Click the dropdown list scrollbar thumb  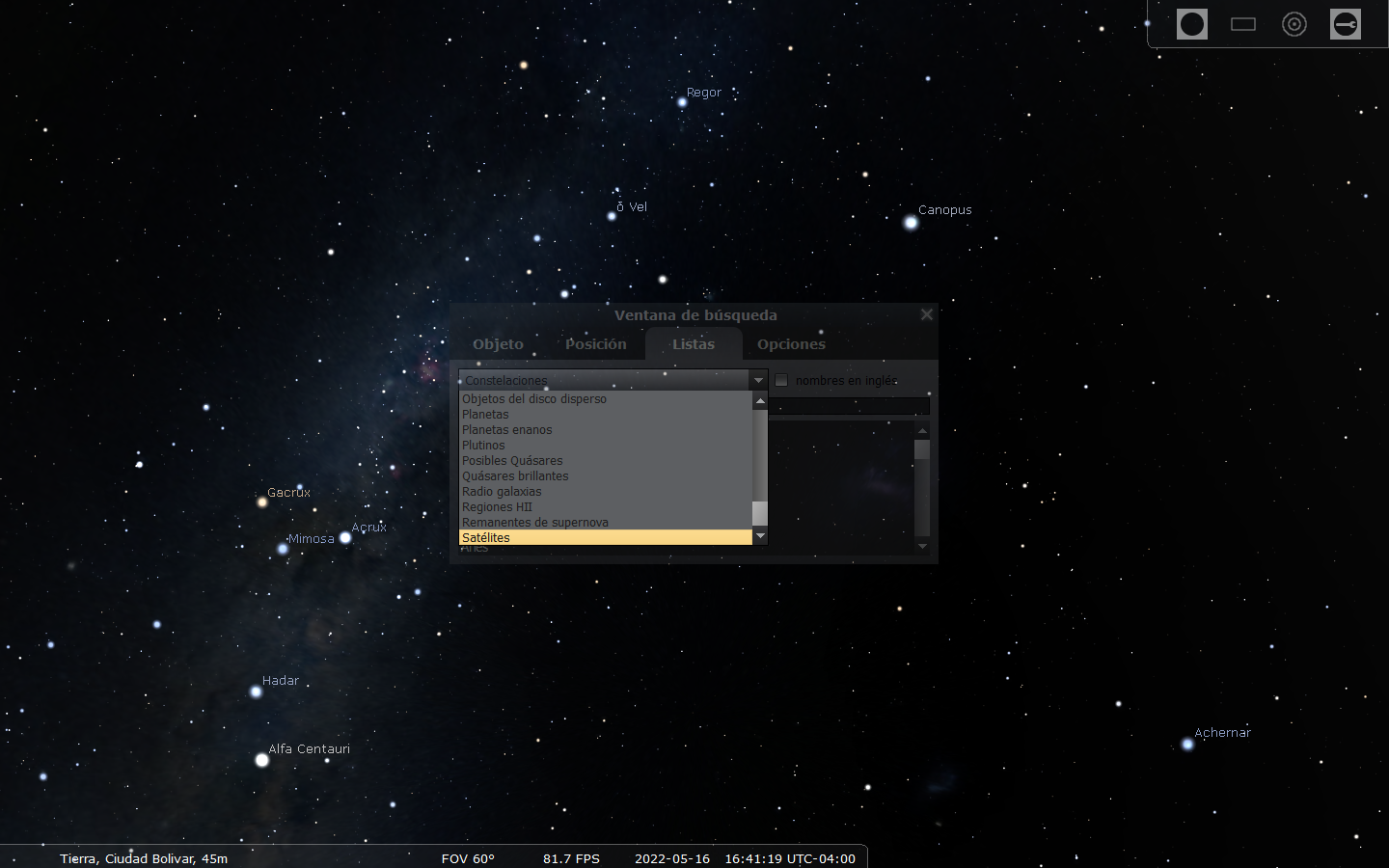(760, 513)
